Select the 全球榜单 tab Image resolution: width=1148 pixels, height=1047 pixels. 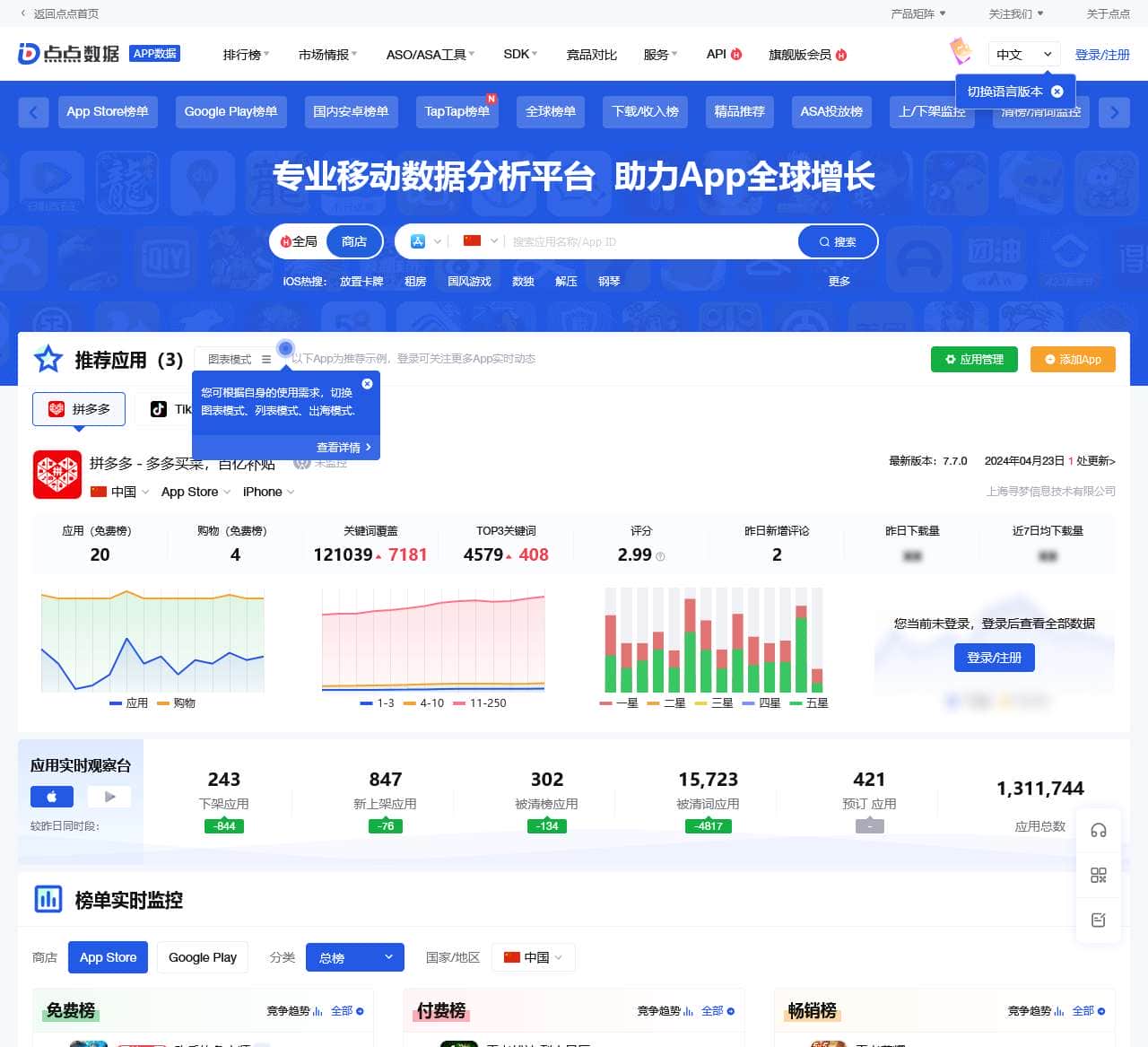click(551, 111)
